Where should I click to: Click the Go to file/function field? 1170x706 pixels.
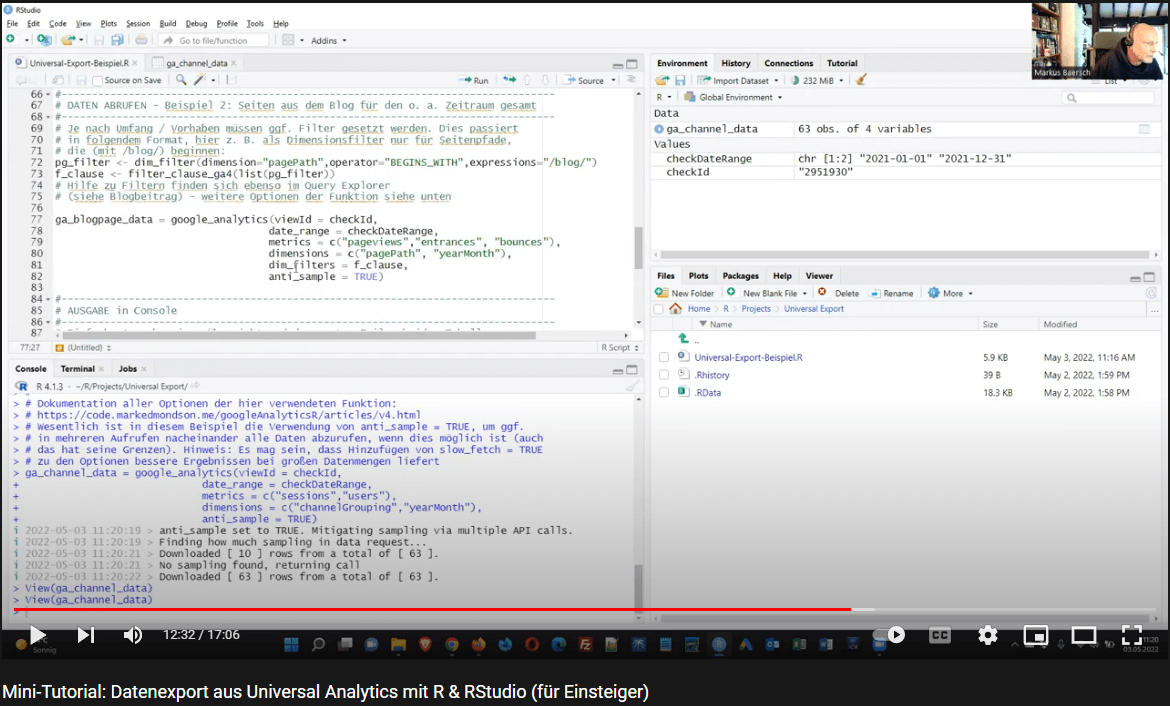coord(213,40)
